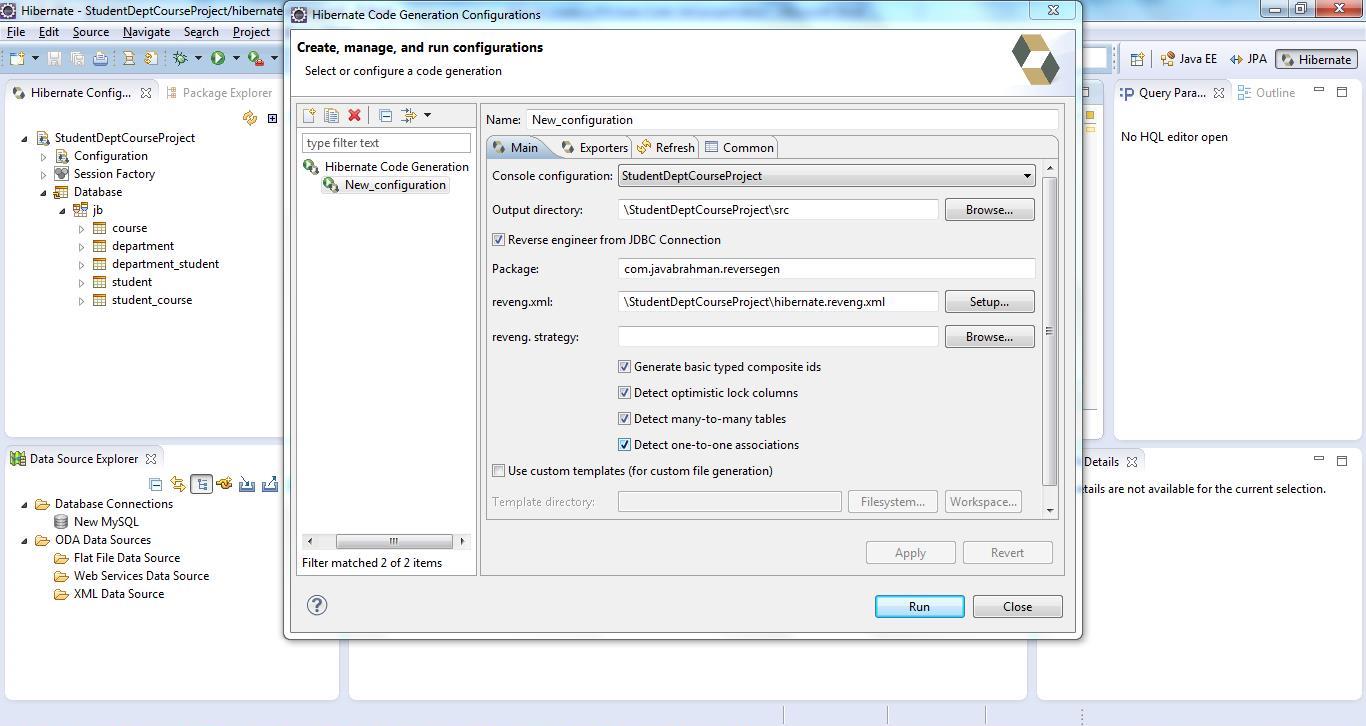Click Browse next to reveng. strategy
The width and height of the screenshot is (1366, 726).
pos(989,337)
